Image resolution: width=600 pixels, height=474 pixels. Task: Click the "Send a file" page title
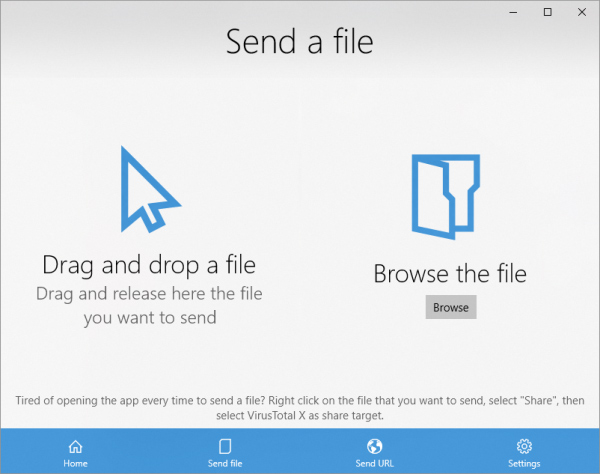[300, 42]
